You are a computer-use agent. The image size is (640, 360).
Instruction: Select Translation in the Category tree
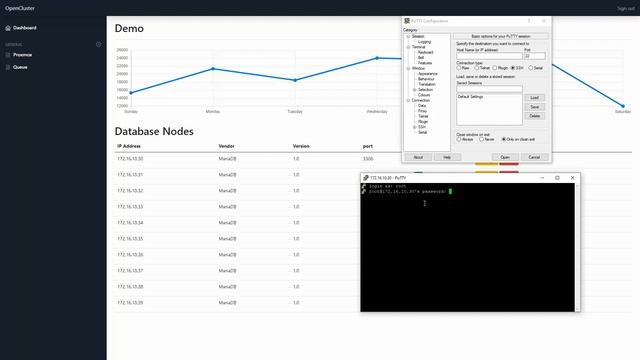point(427,84)
